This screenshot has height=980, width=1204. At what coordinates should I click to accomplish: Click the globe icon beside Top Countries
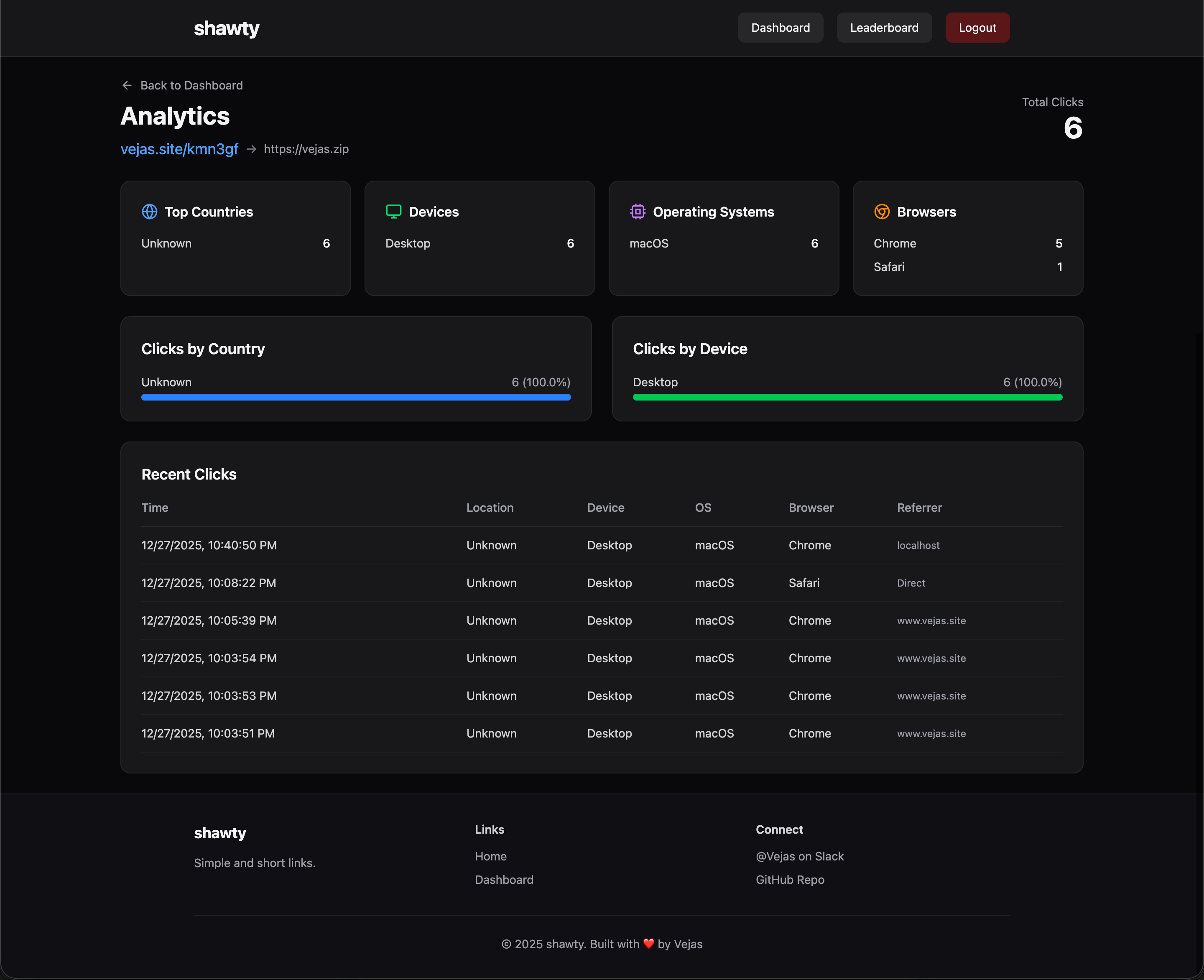point(150,212)
